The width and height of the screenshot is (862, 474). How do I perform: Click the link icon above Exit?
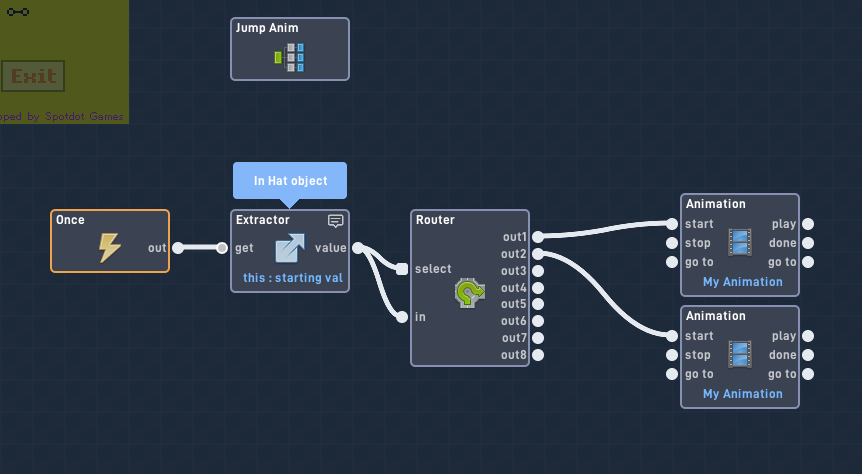coord(18,12)
